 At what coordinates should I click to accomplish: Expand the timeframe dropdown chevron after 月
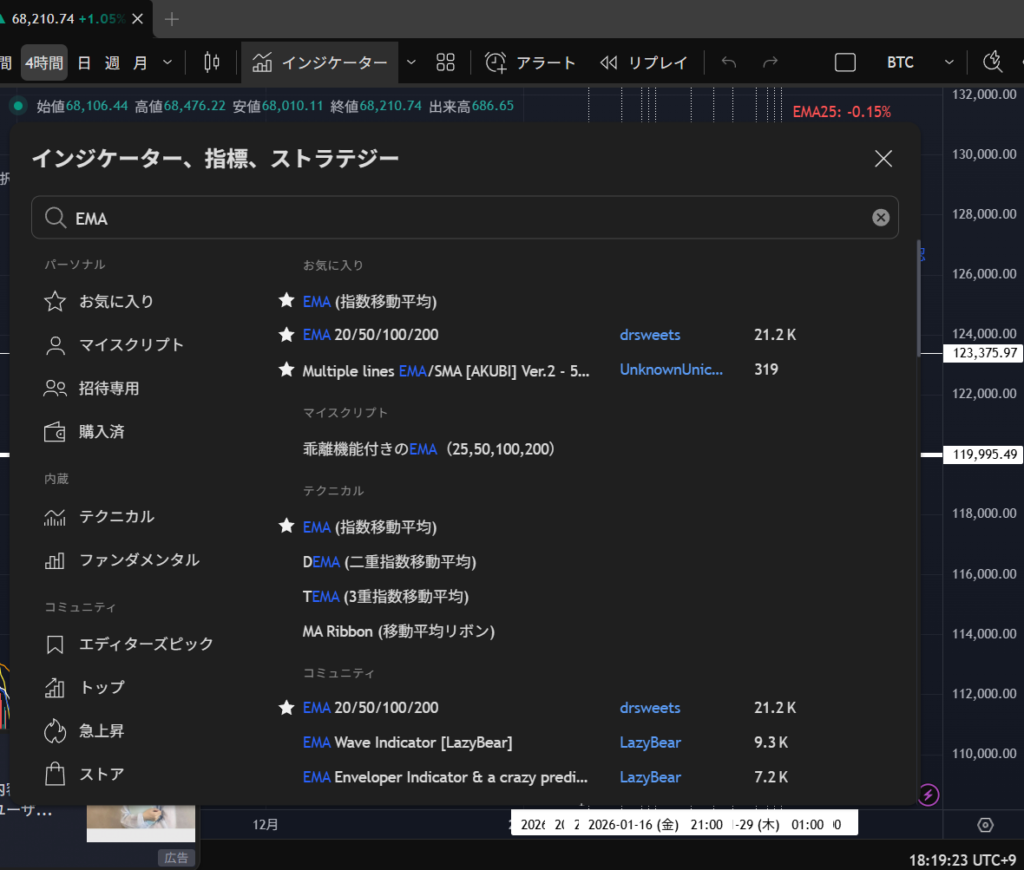167,63
